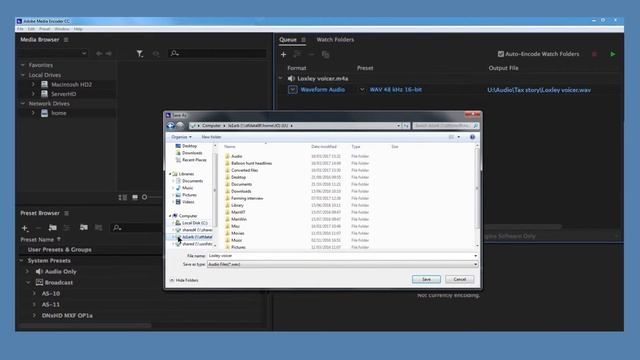Switch Media Browser to thumbnail view
Viewport: 640px width, 360px height.
pos(135,197)
